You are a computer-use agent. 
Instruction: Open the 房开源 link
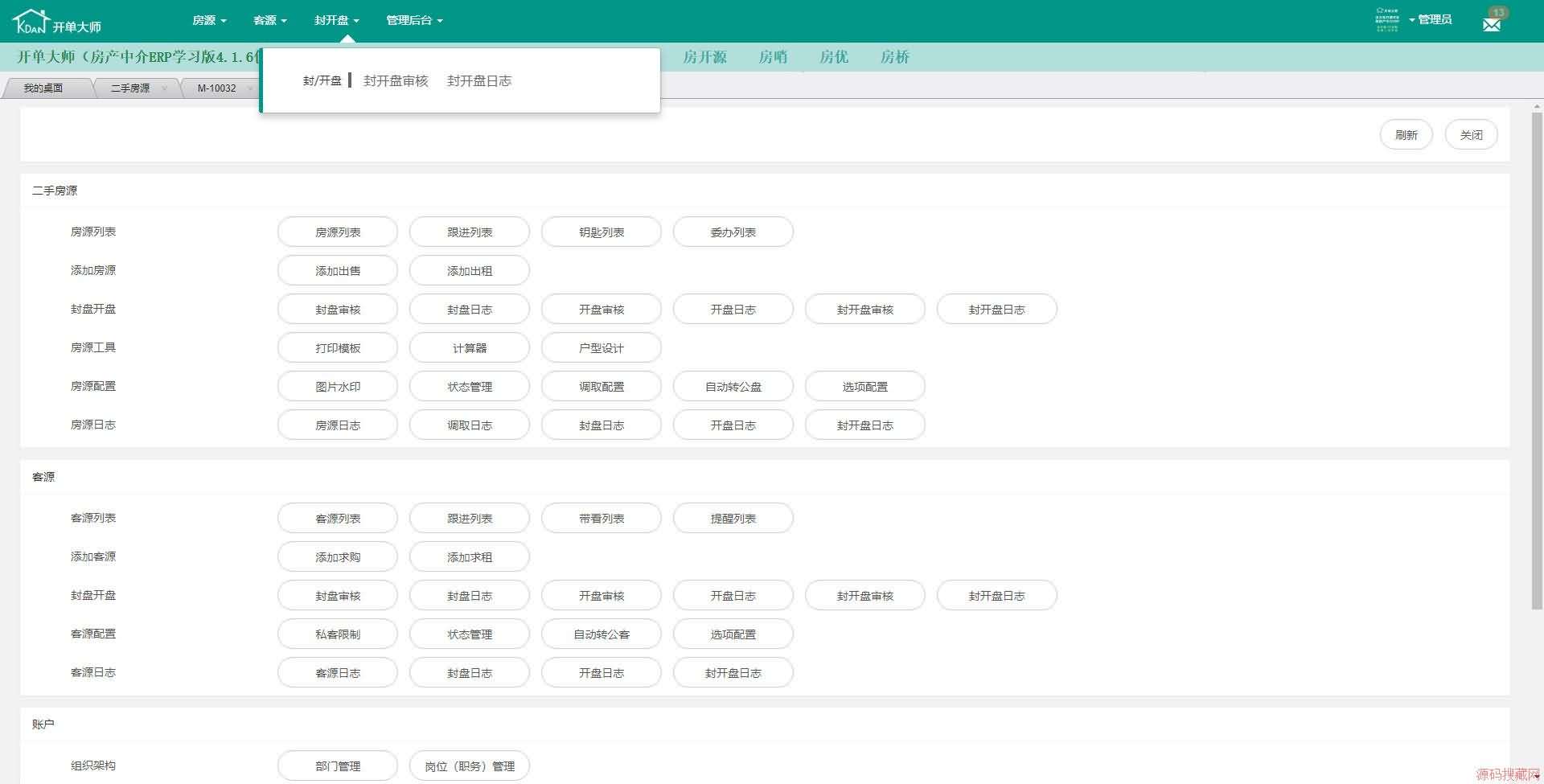[704, 57]
